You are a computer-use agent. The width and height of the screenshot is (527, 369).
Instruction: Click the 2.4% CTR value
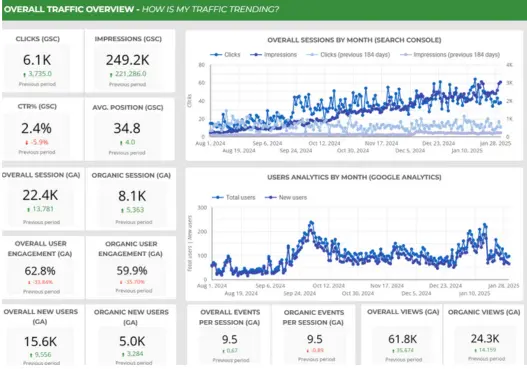click(36, 128)
